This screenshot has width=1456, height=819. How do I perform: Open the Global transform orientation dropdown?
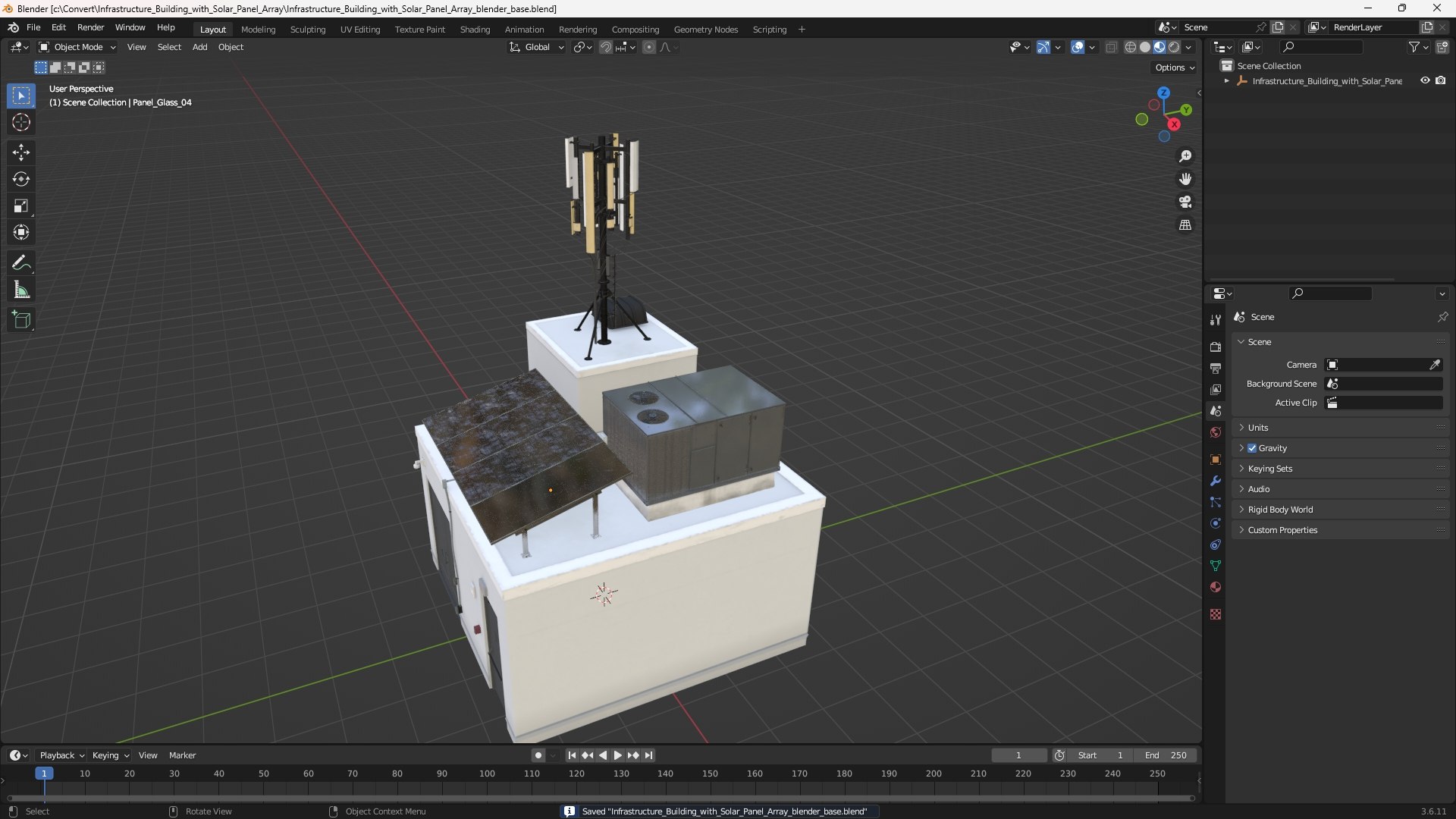(x=537, y=47)
